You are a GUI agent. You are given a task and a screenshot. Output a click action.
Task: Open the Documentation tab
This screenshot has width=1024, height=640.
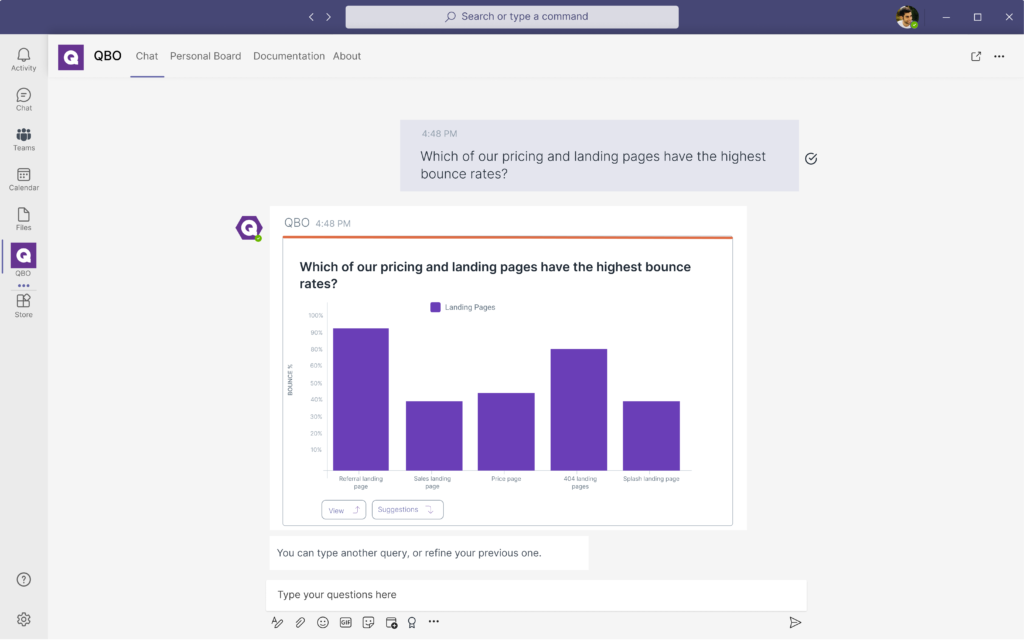[288, 56]
